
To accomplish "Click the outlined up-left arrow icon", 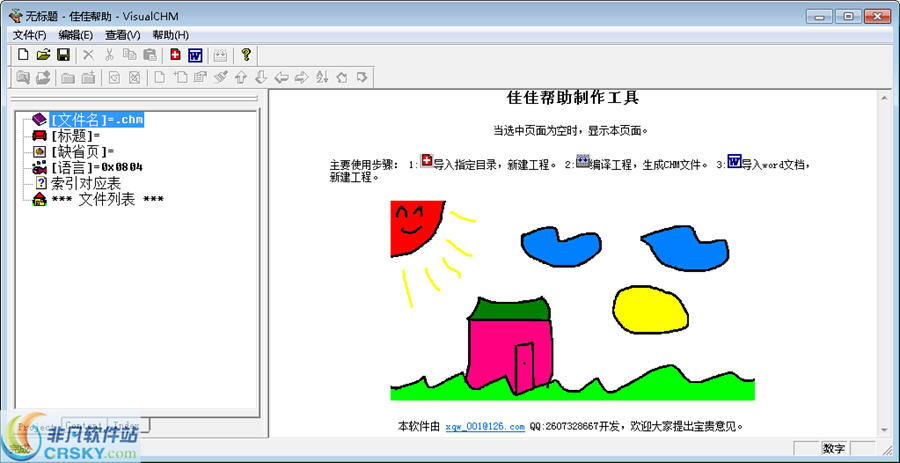I will [342, 77].
